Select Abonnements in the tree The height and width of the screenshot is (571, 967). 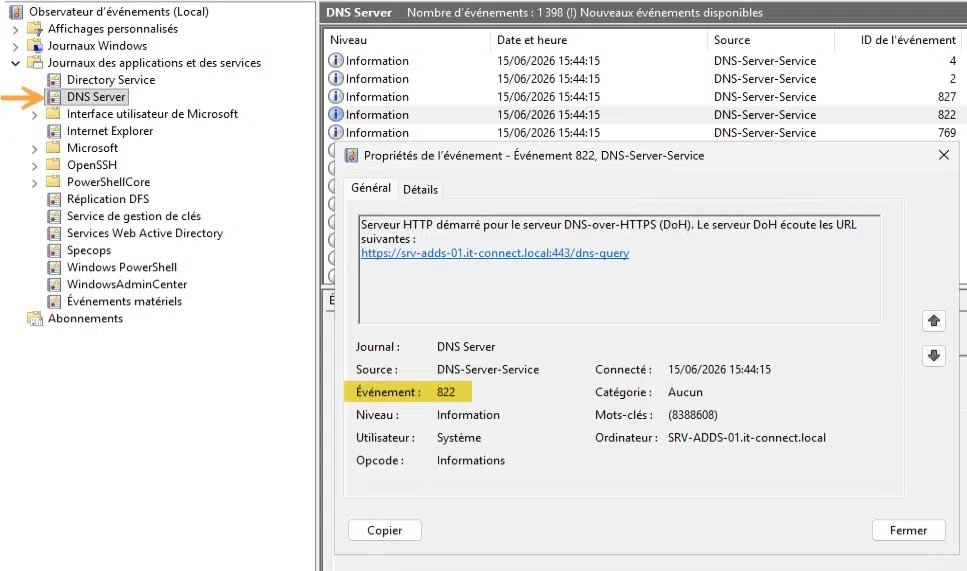(85, 319)
